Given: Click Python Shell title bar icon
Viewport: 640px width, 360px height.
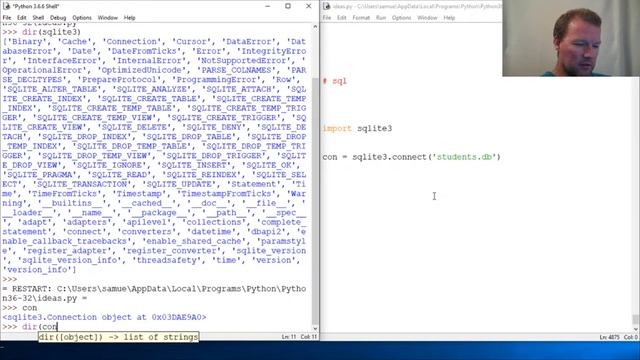Looking at the screenshot, I should 6,6.
